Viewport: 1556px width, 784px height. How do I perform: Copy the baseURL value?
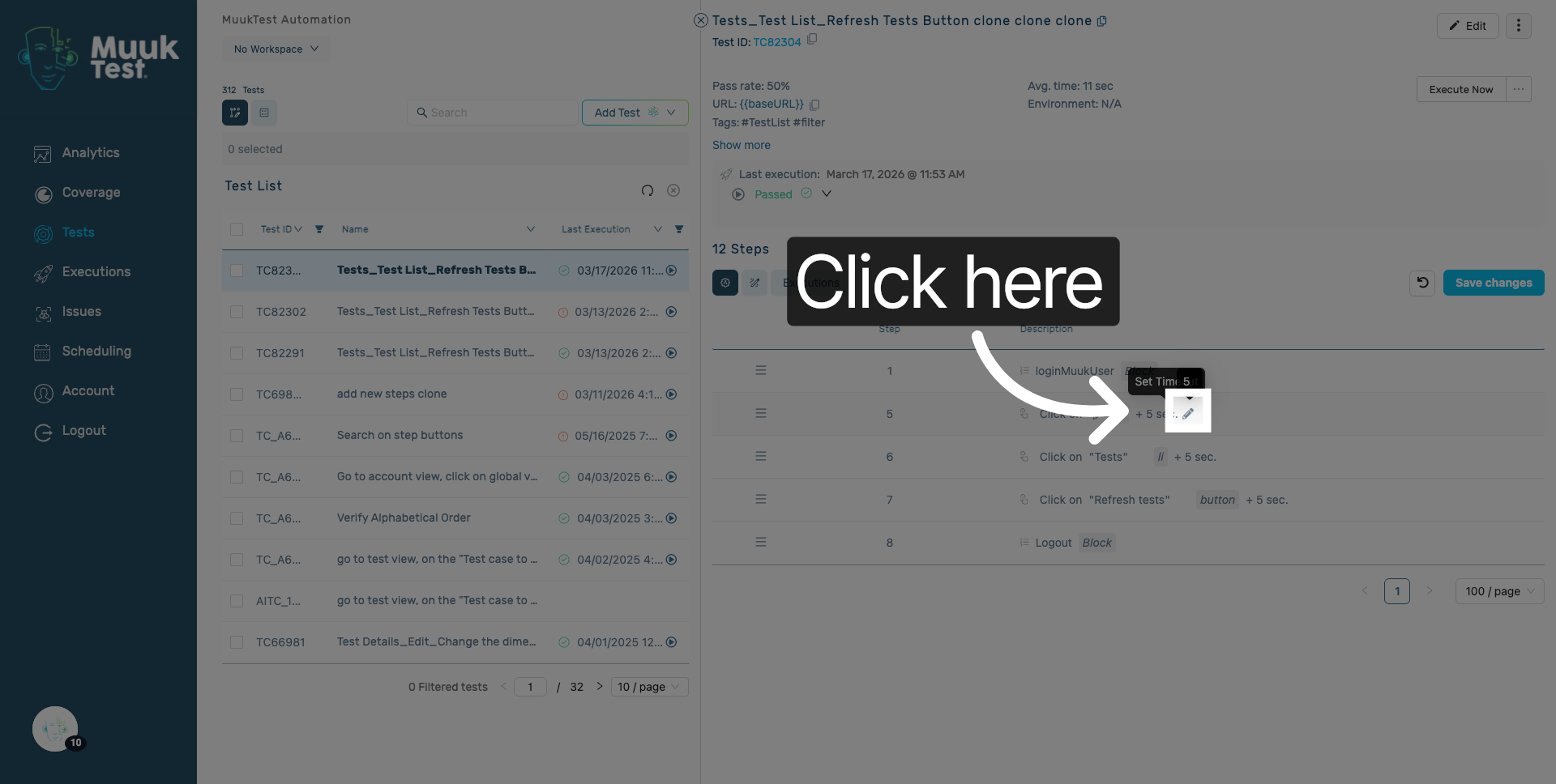[x=814, y=104]
